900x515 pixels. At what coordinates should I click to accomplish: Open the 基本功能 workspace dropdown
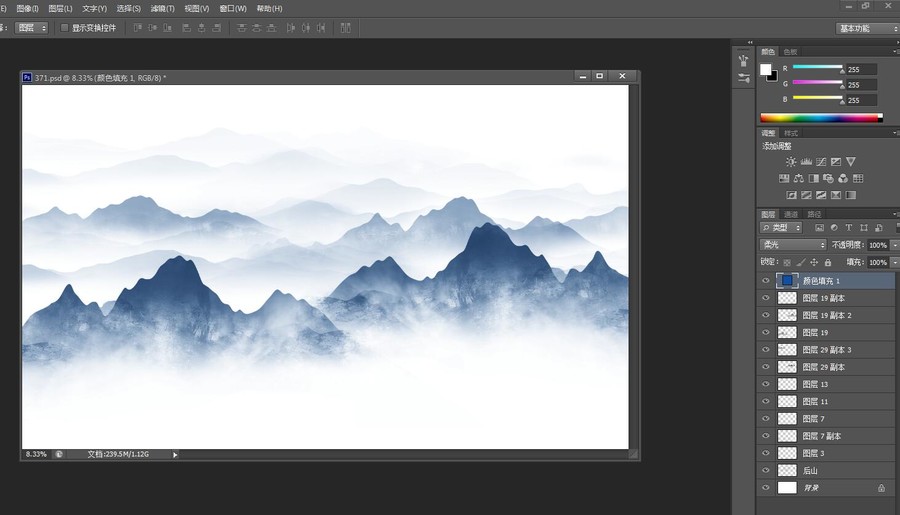[867, 28]
